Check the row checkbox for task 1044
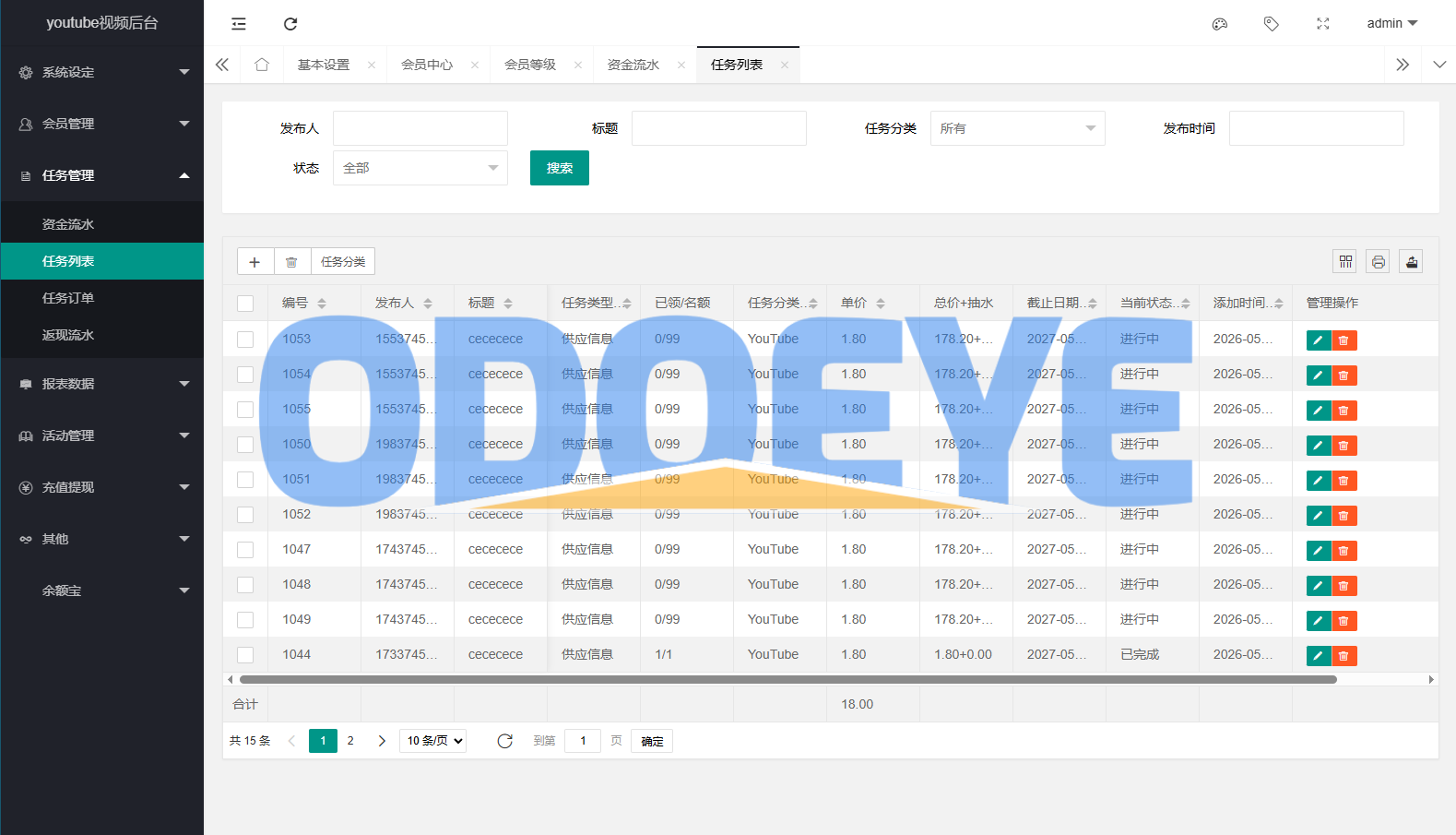 click(x=245, y=655)
